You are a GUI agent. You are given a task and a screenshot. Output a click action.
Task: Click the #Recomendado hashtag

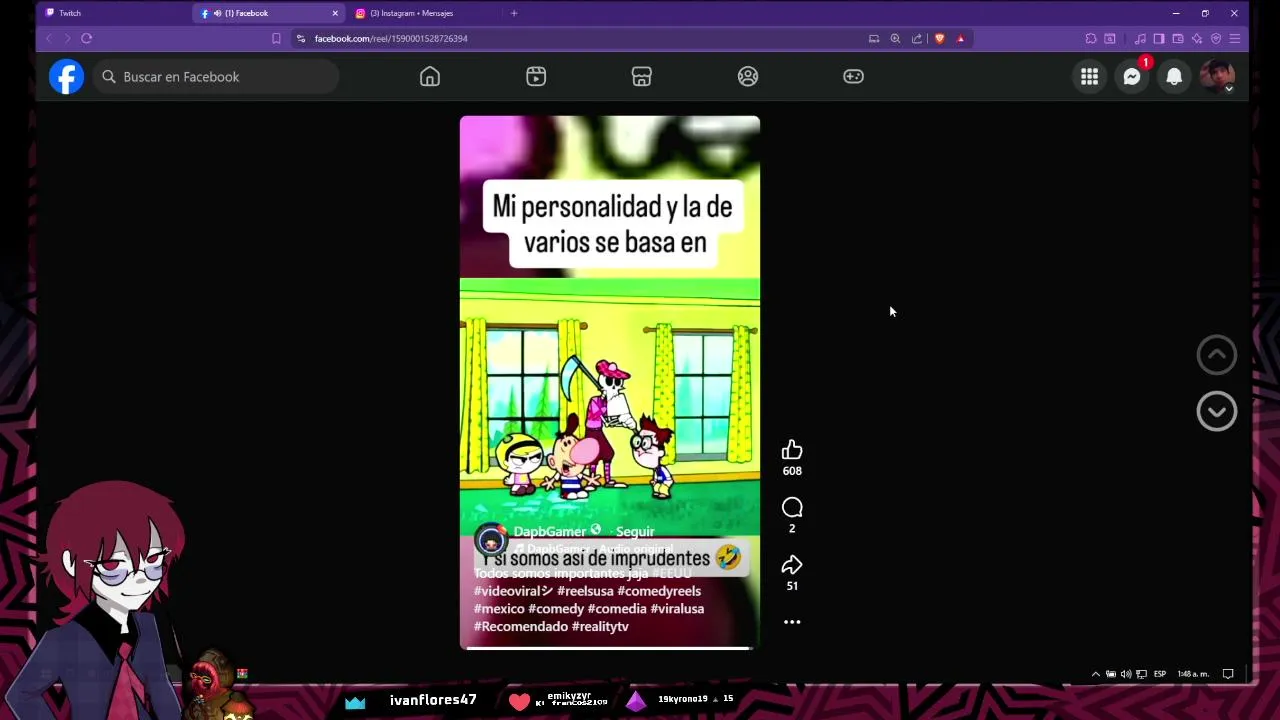[521, 627]
